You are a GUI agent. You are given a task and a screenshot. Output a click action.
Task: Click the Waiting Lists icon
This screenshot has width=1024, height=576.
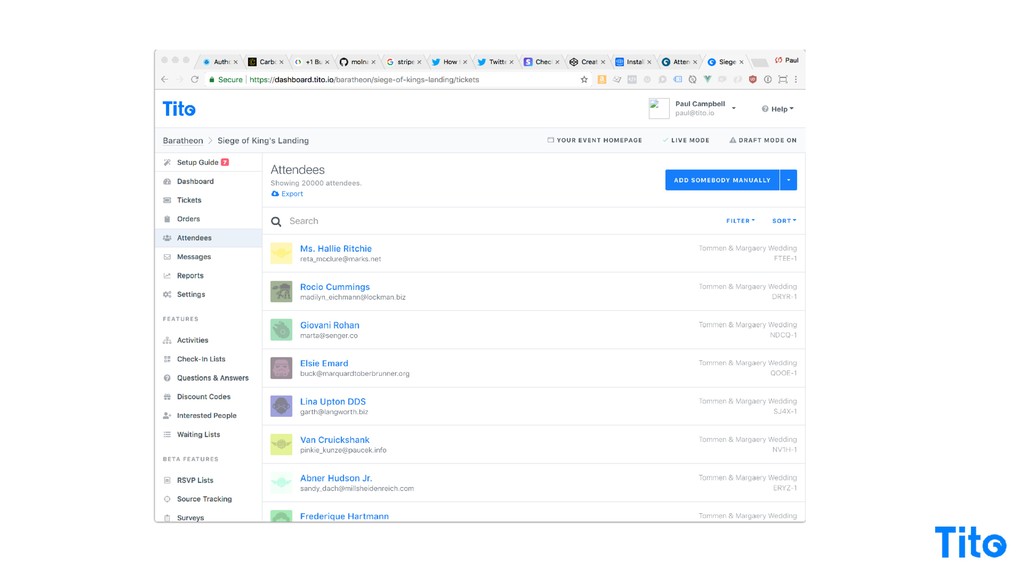click(167, 434)
